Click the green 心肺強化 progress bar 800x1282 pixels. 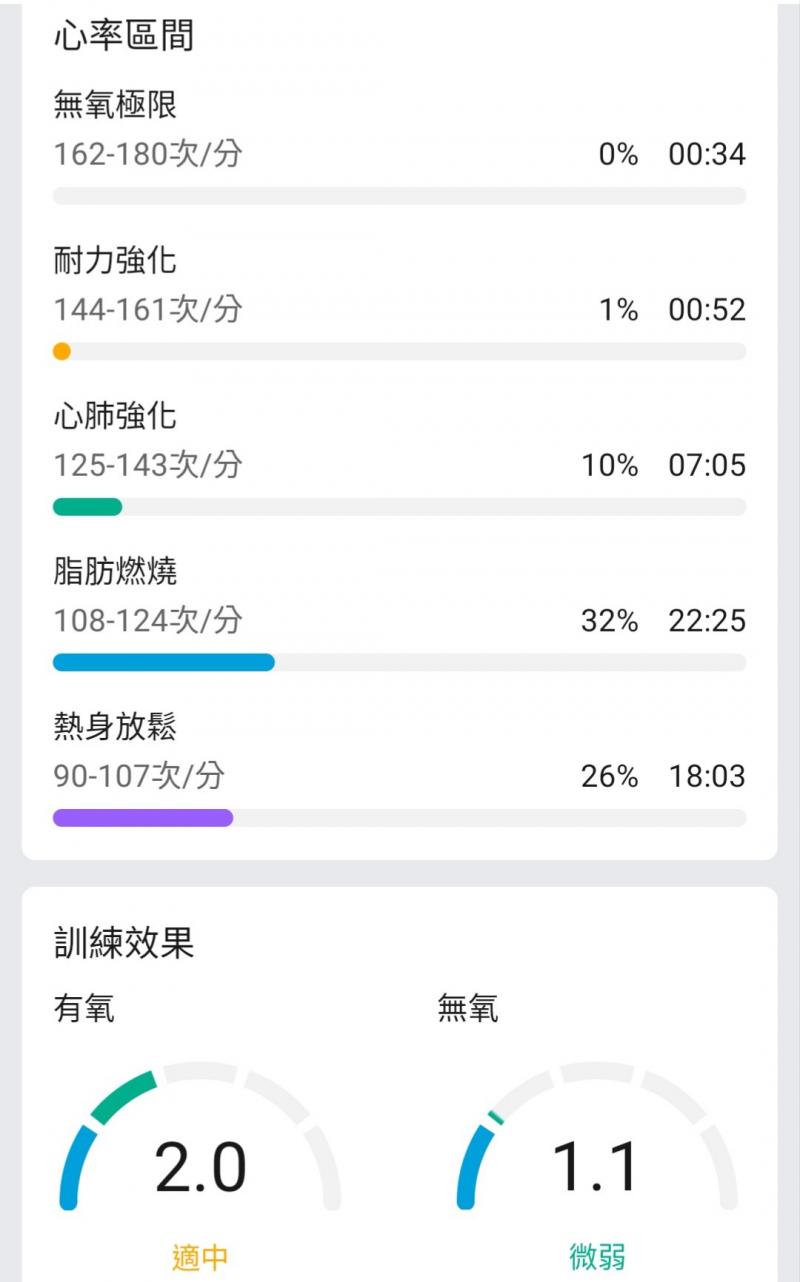tap(87, 507)
